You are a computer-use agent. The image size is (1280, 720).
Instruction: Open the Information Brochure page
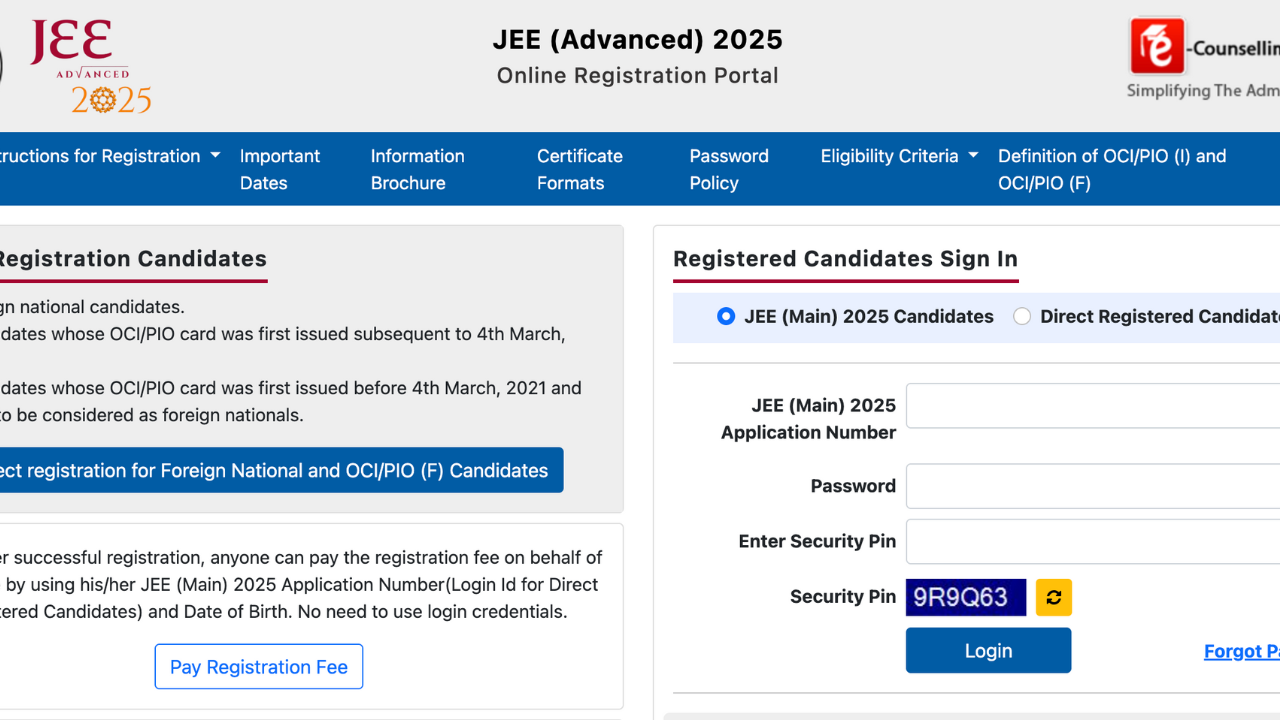coord(417,169)
